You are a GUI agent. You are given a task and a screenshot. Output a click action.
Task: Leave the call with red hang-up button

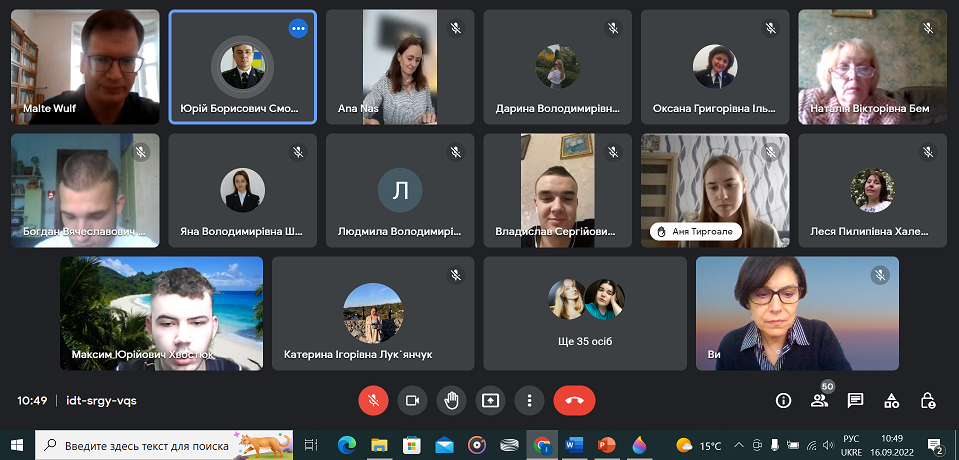coord(574,400)
